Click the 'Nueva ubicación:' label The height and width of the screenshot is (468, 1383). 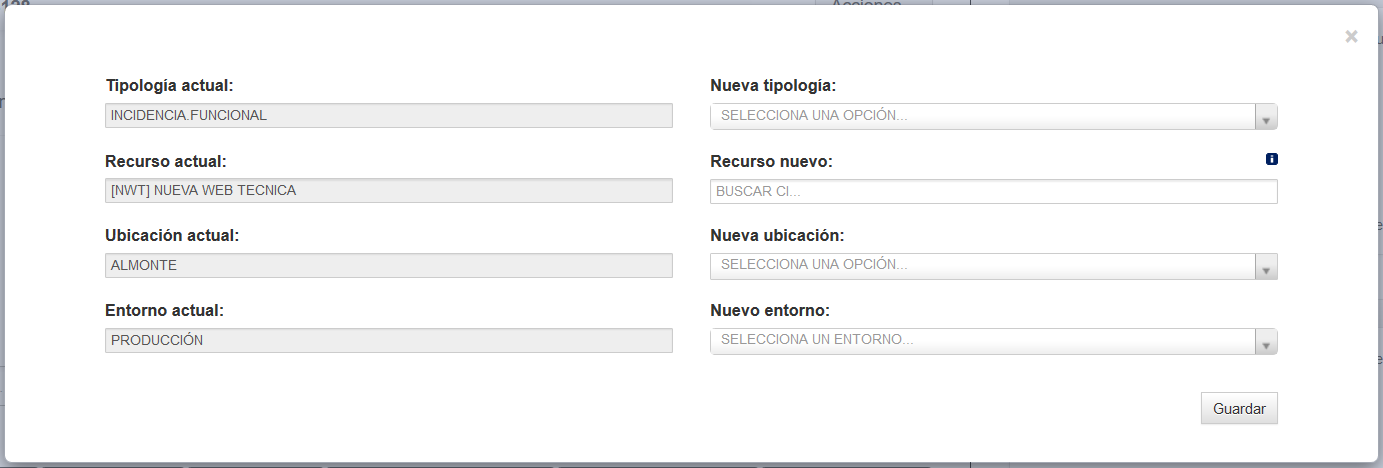777,236
